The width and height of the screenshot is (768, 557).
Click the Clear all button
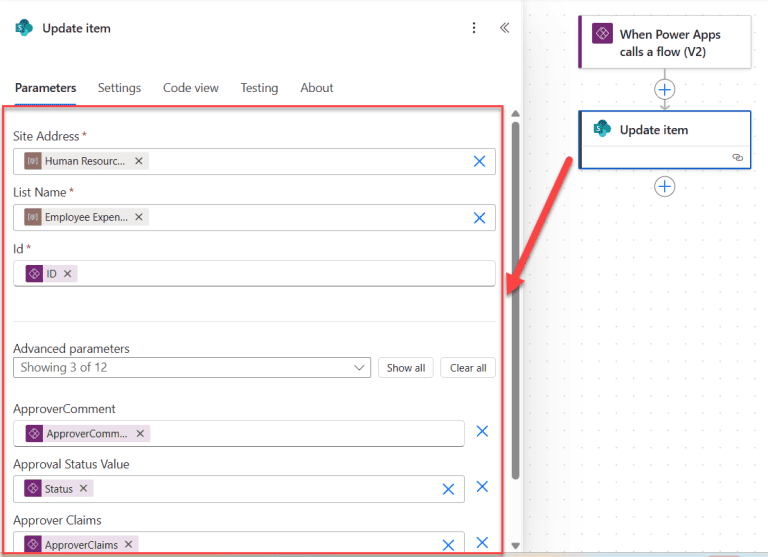tap(468, 368)
